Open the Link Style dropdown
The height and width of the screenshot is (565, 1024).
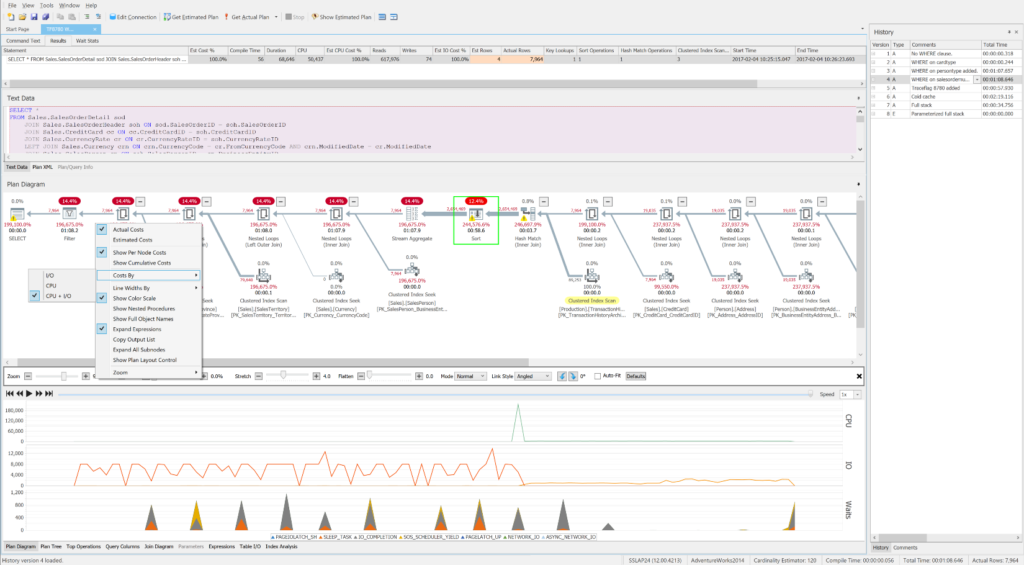click(x=533, y=376)
